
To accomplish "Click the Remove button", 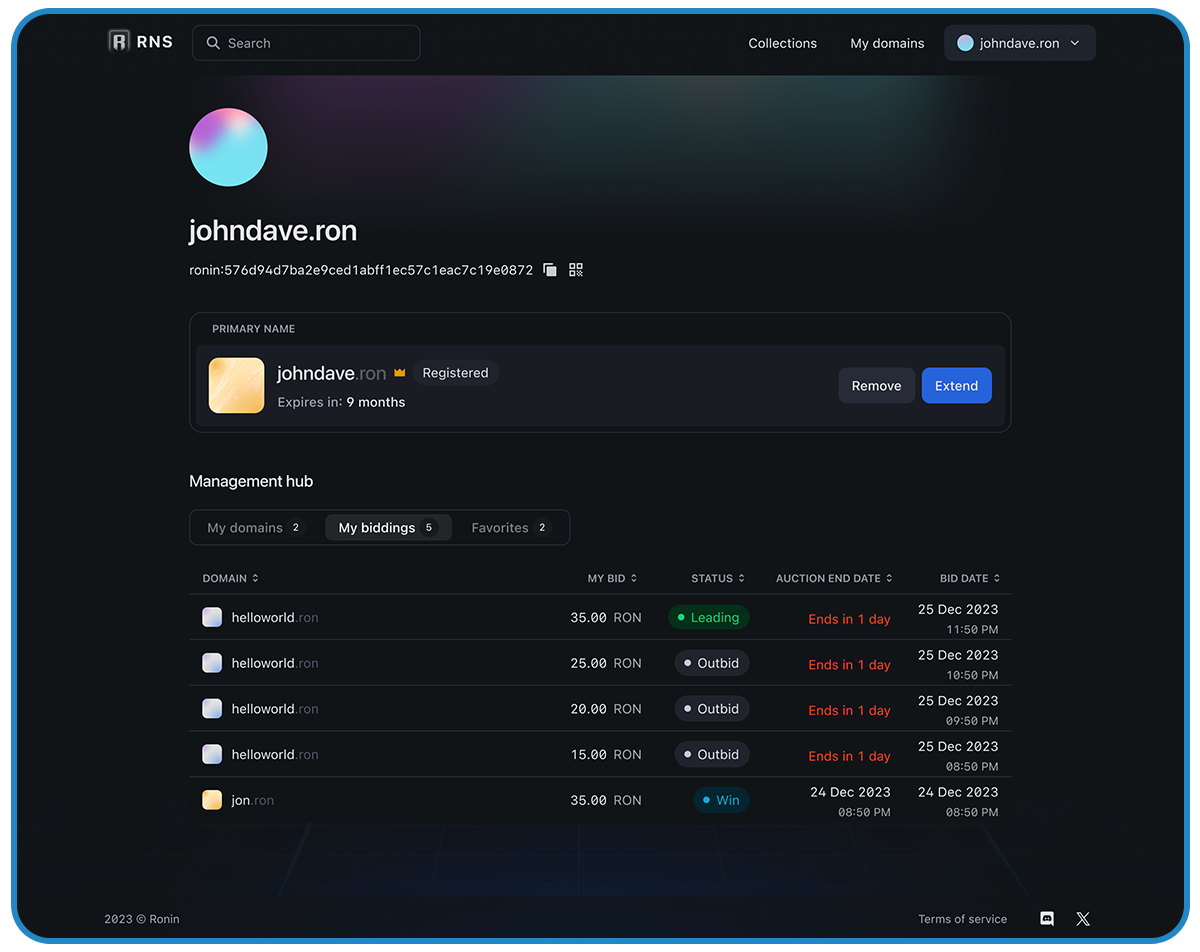I will pos(876,386).
